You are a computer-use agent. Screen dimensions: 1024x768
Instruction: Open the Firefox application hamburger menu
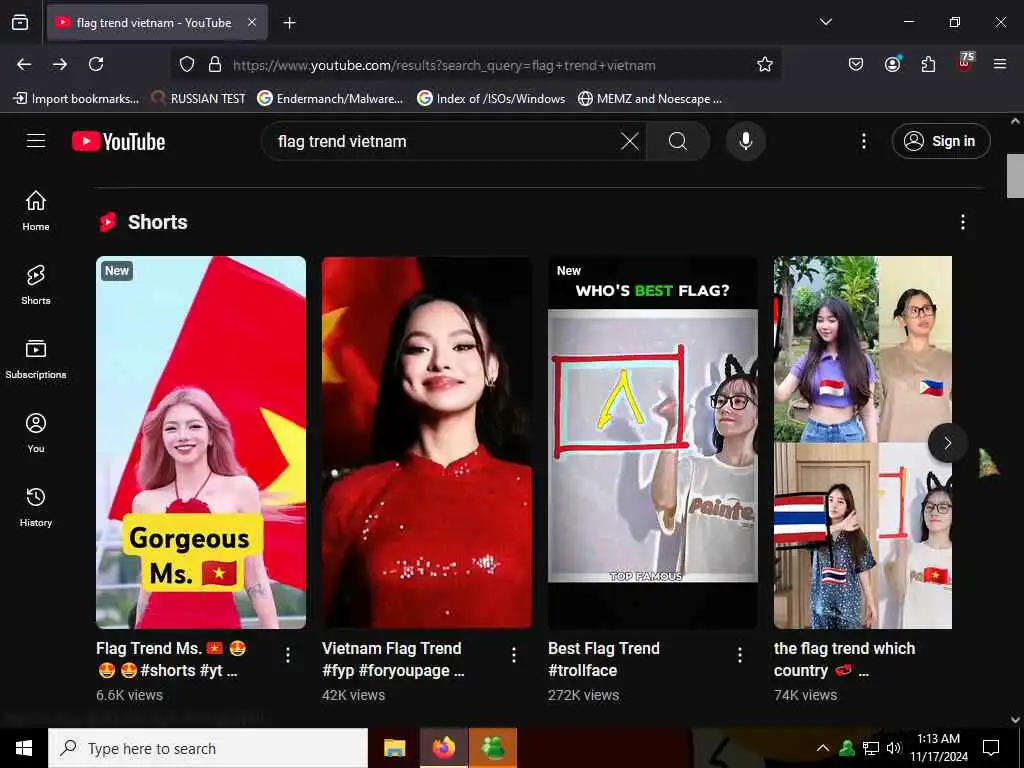[x=1000, y=64]
